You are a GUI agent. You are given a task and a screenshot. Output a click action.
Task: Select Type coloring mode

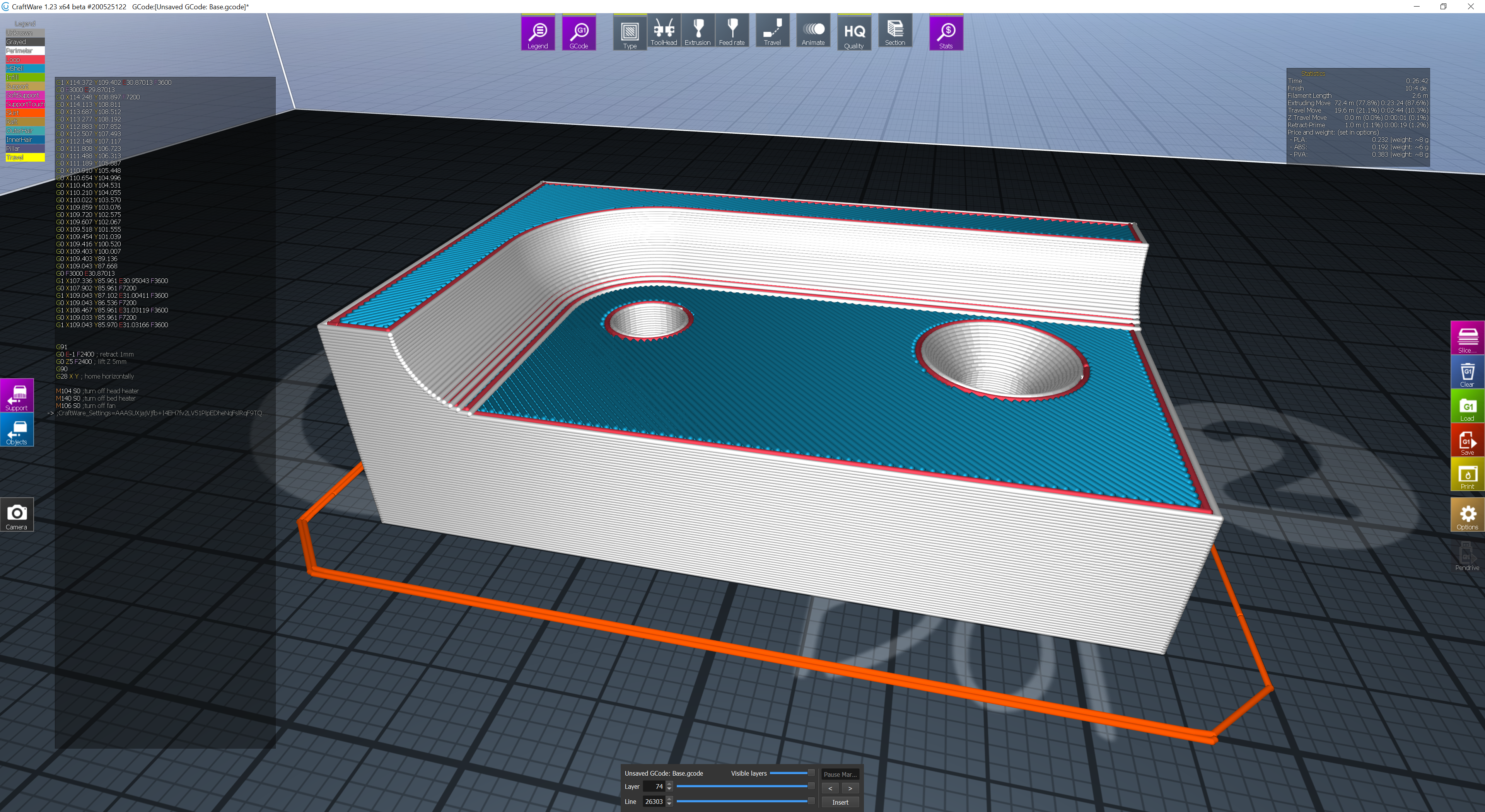[630, 33]
